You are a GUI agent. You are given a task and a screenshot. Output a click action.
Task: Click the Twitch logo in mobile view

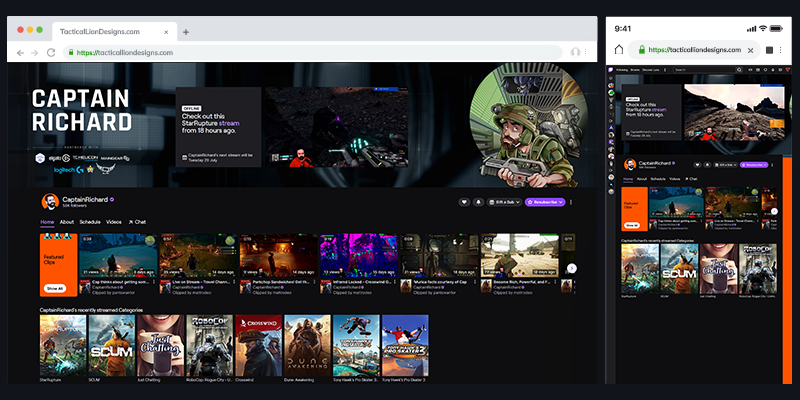(611, 69)
